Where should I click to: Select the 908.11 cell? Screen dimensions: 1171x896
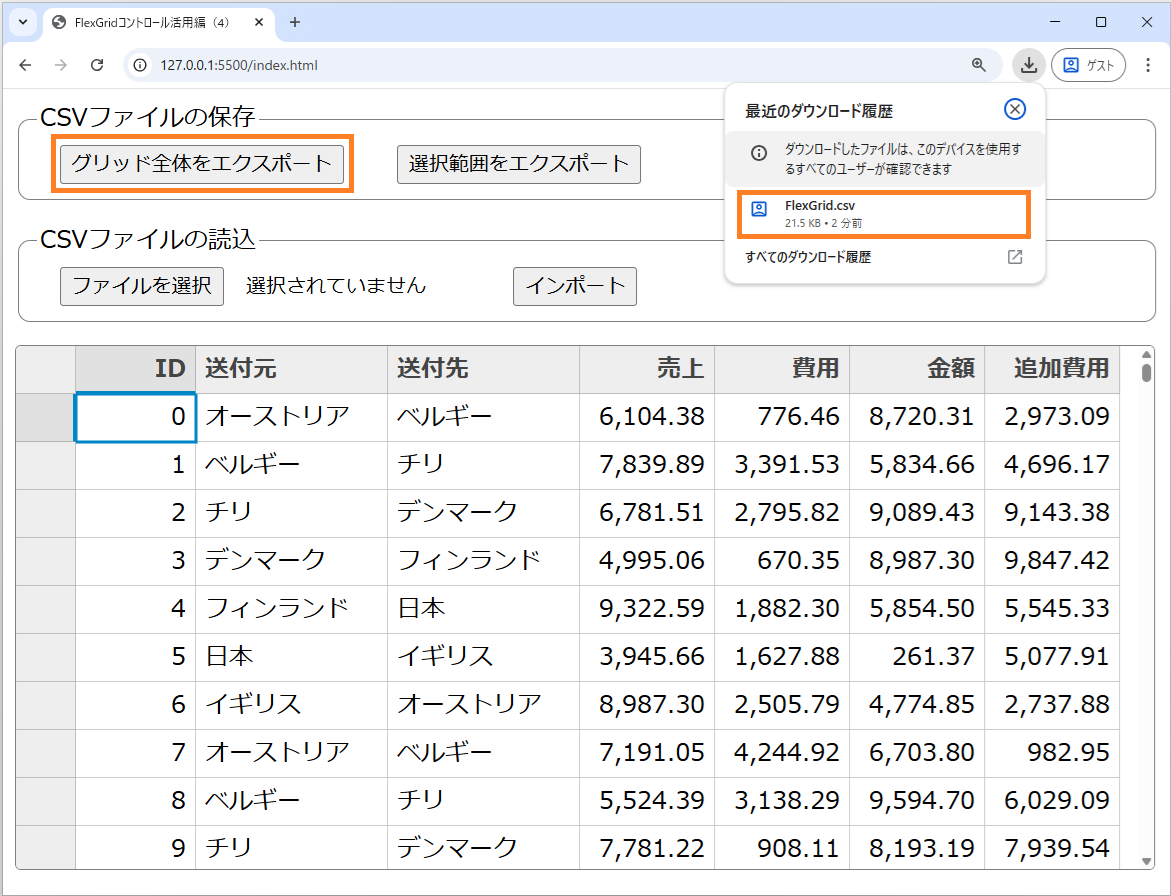(782, 847)
